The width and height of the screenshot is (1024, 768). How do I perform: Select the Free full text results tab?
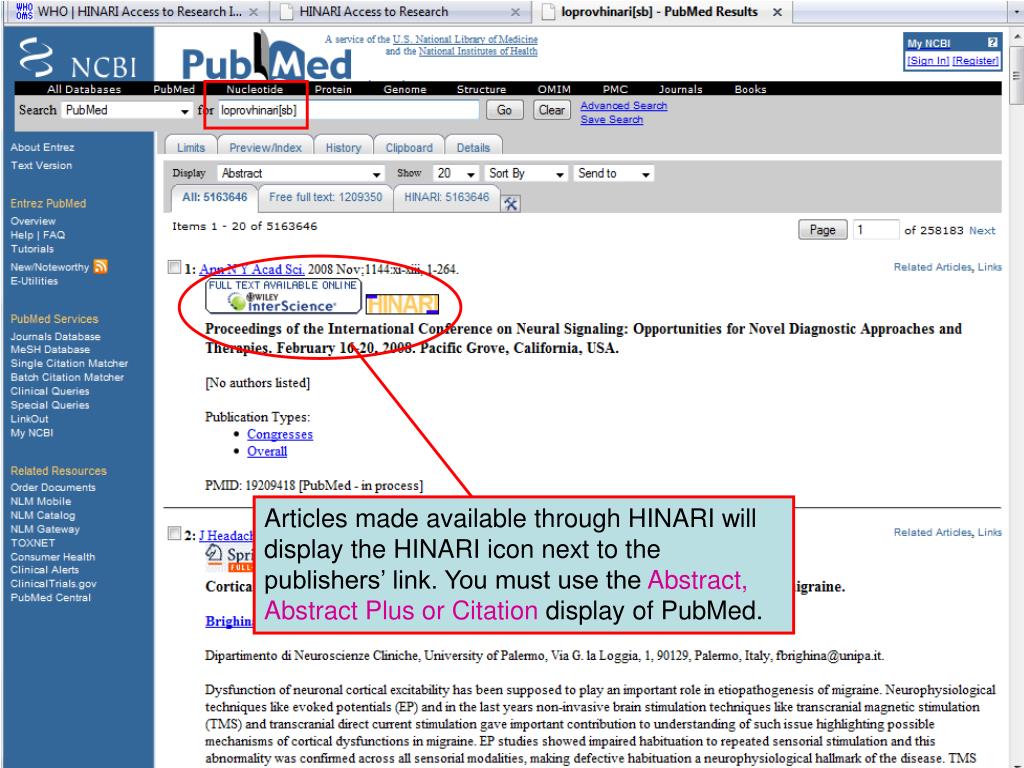pos(325,197)
